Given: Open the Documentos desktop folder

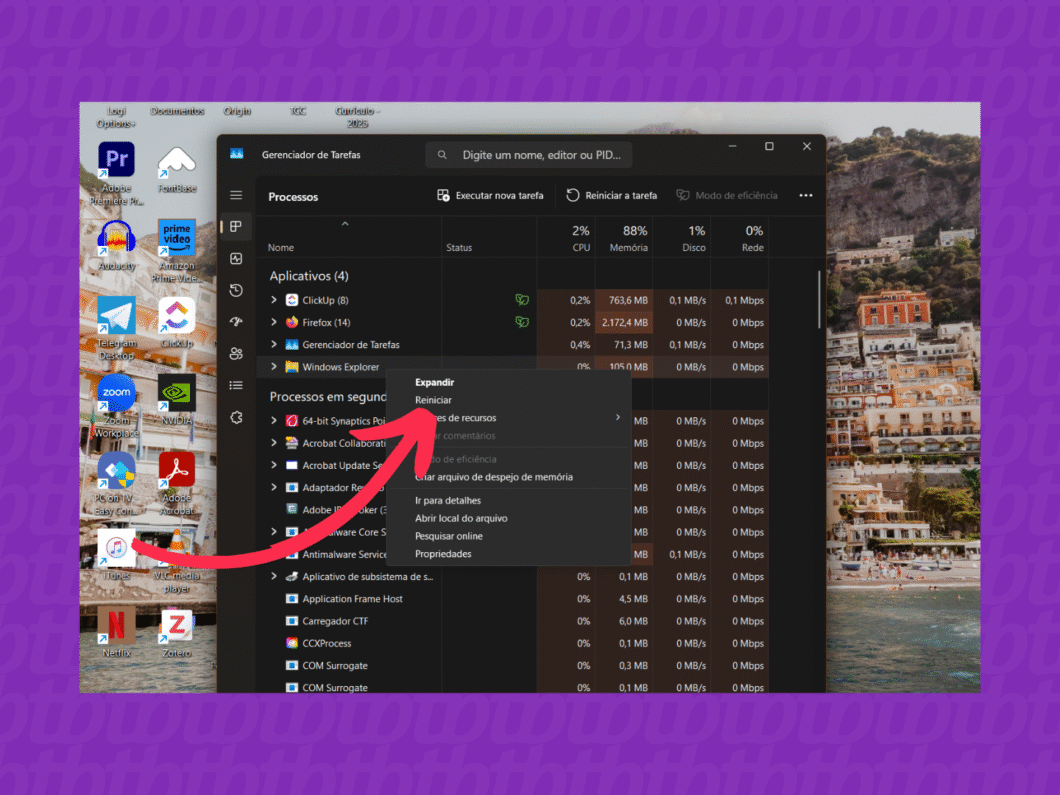Looking at the screenshot, I should point(177,111).
